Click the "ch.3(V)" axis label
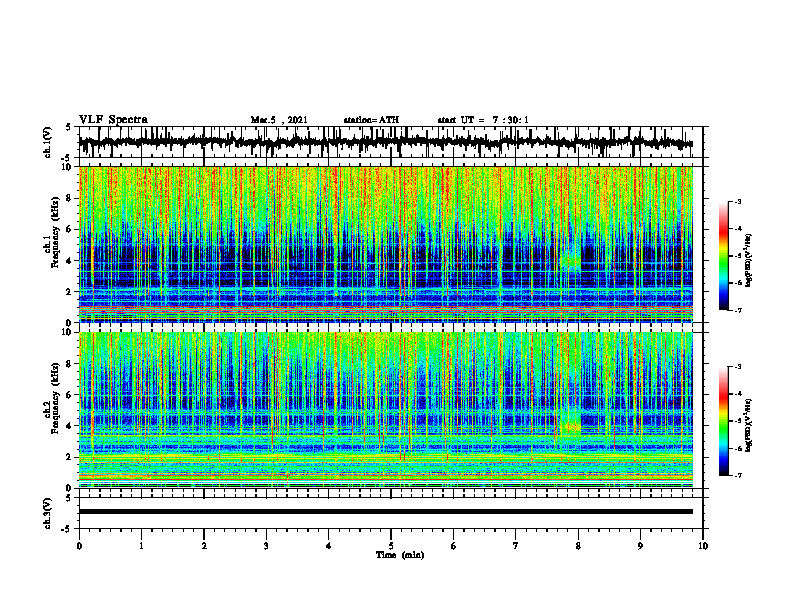Image resolution: width=792 pixels, height=612 pixels. tap(48, 513)
